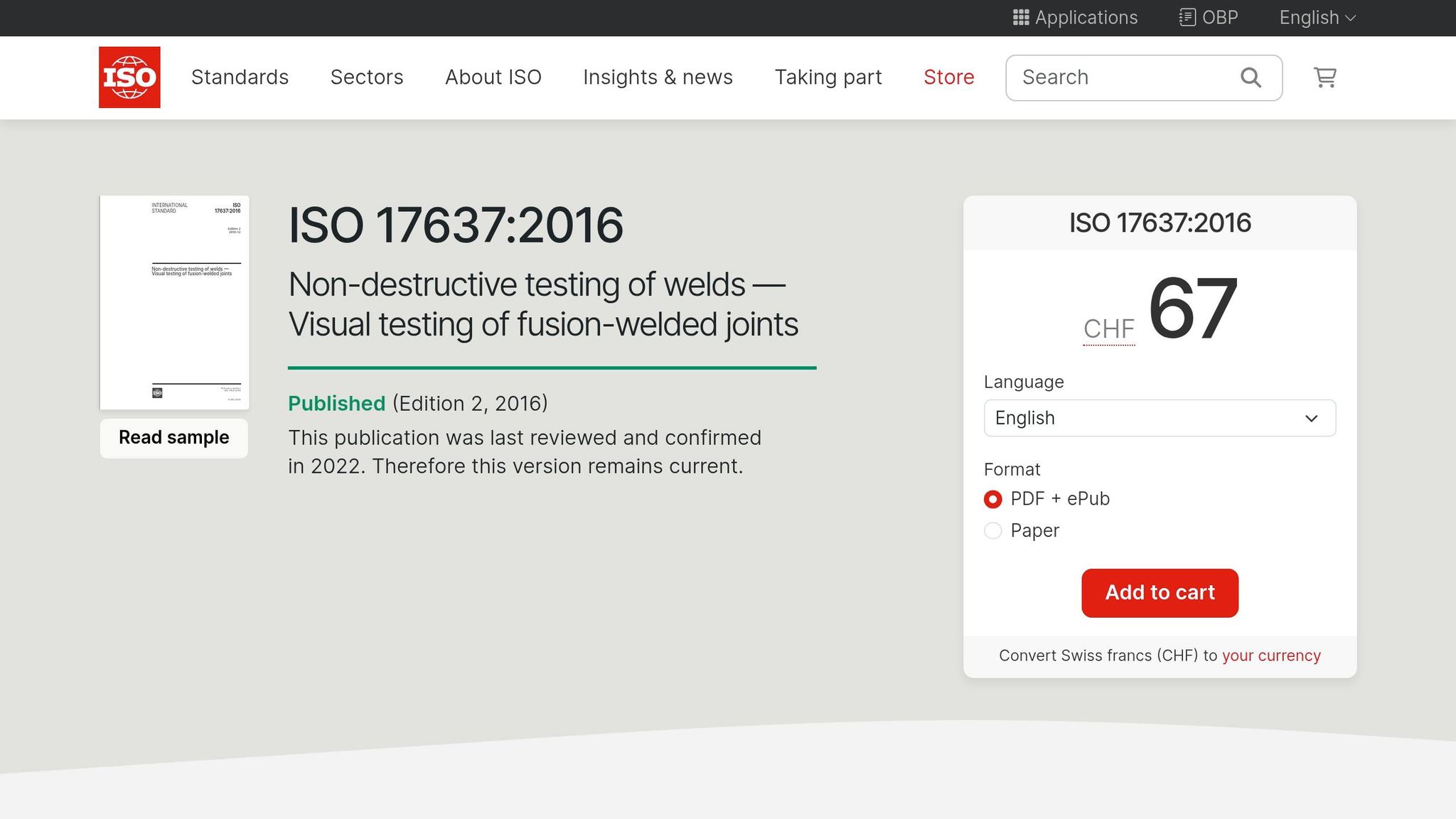Screen dimensions: 1456x819
Task: Click the search magnifier icon
Action: point(1250,77)
